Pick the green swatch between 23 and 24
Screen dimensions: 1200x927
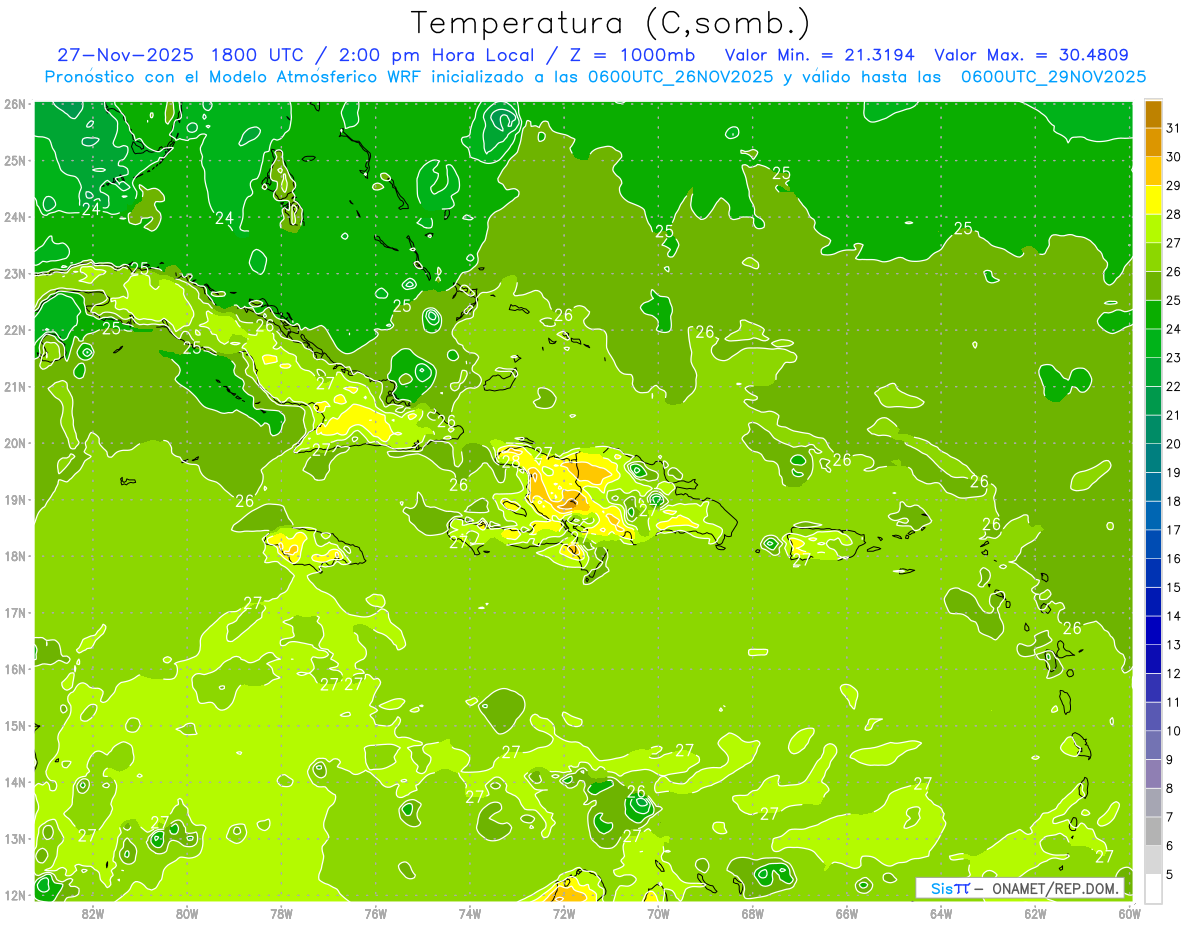[1153, 343]
